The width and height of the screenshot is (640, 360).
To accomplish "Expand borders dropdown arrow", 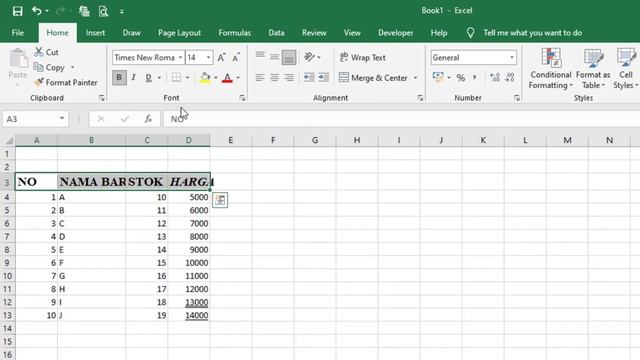I will pyautogui.click(x=187, y=78).
